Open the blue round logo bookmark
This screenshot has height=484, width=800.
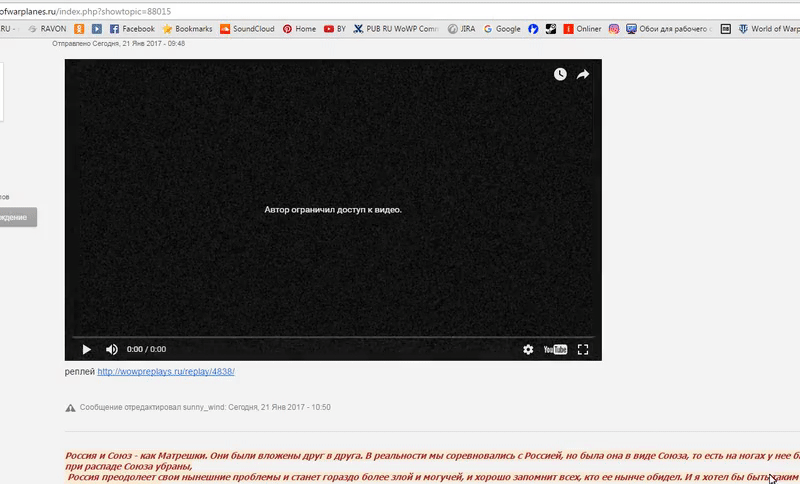(x=533, y=29)
